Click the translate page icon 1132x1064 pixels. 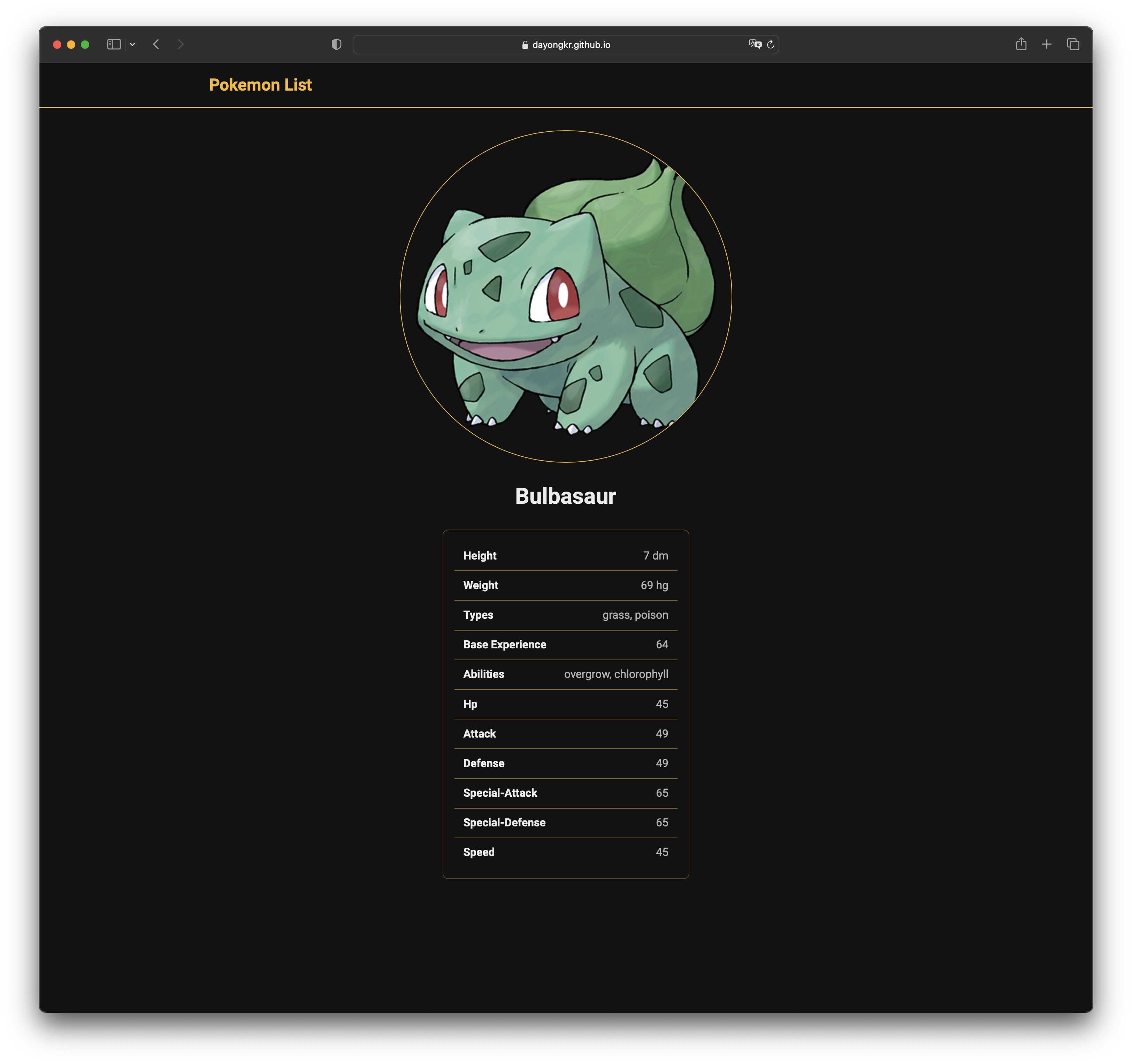[755, 44]
